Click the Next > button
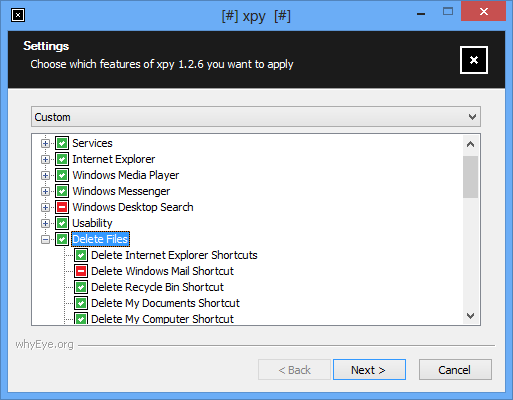 pos(369,370)
